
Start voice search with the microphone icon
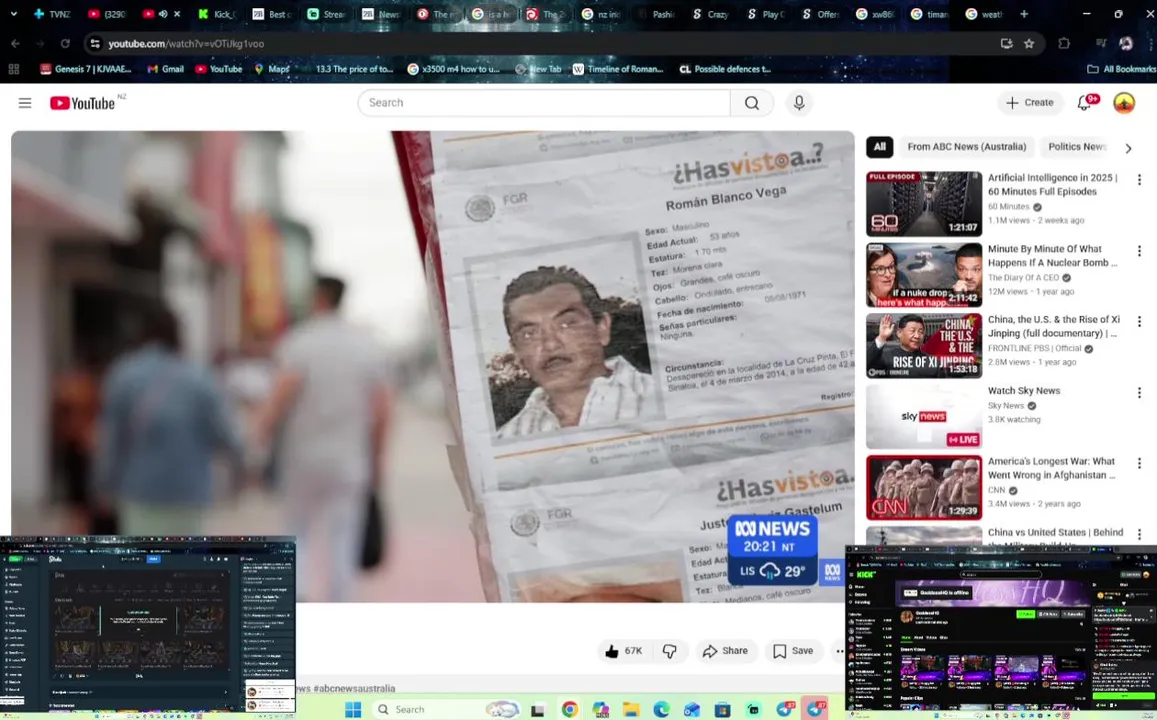[x=798, y=103]
